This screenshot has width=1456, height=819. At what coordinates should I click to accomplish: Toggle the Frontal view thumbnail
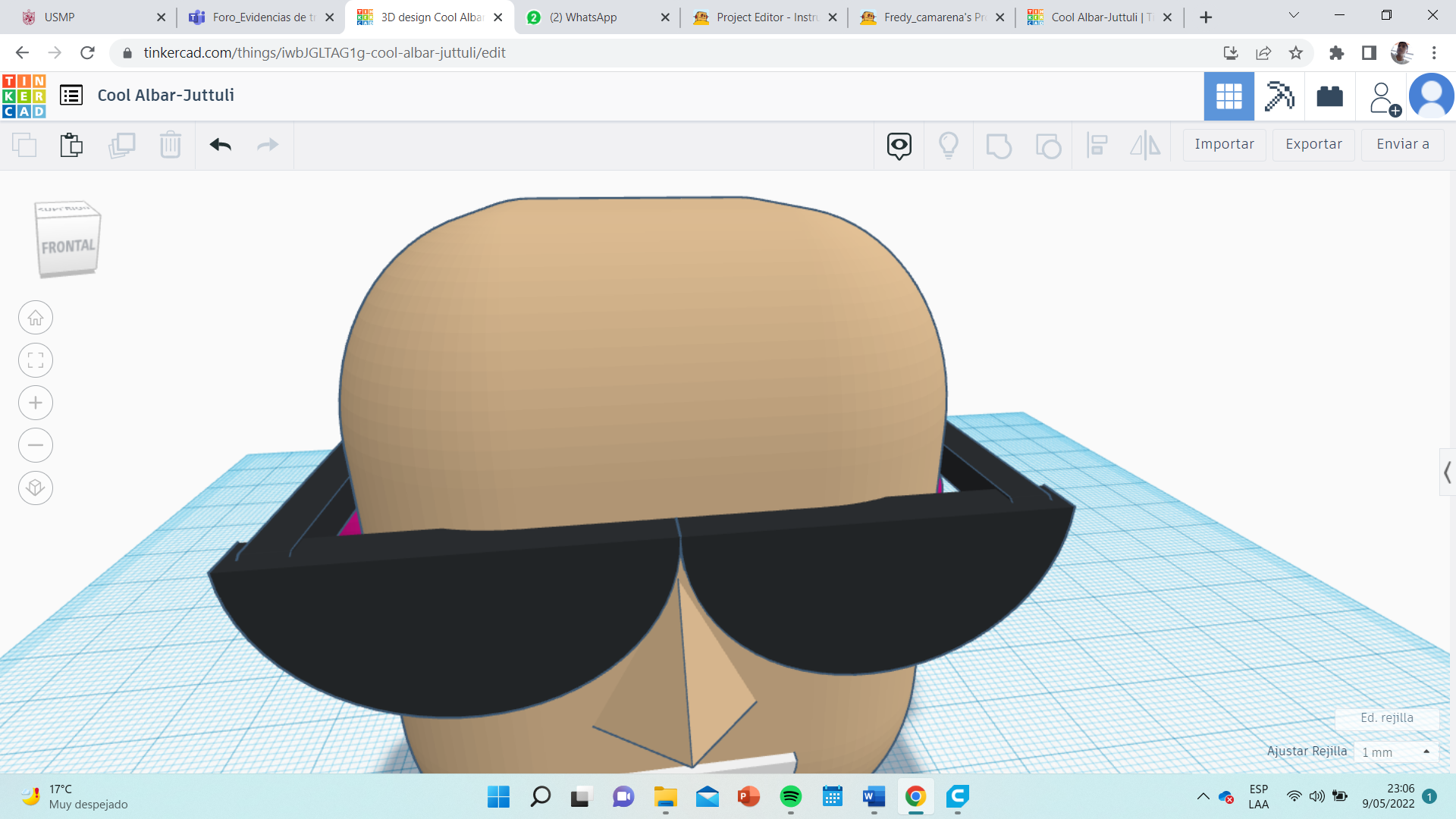click(x=66, y=244)
